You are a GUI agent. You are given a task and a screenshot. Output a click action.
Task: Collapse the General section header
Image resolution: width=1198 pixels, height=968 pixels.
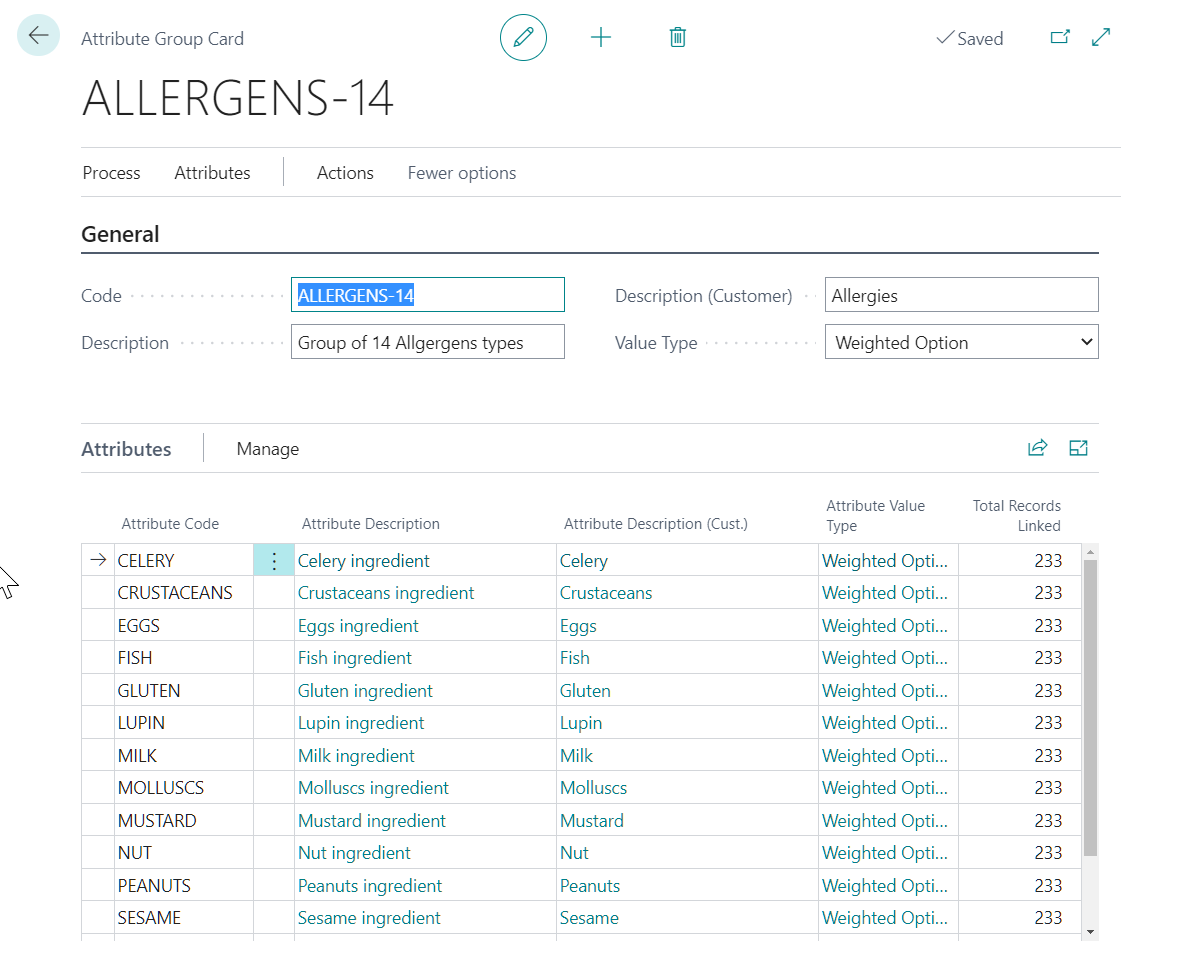(121, 234)
